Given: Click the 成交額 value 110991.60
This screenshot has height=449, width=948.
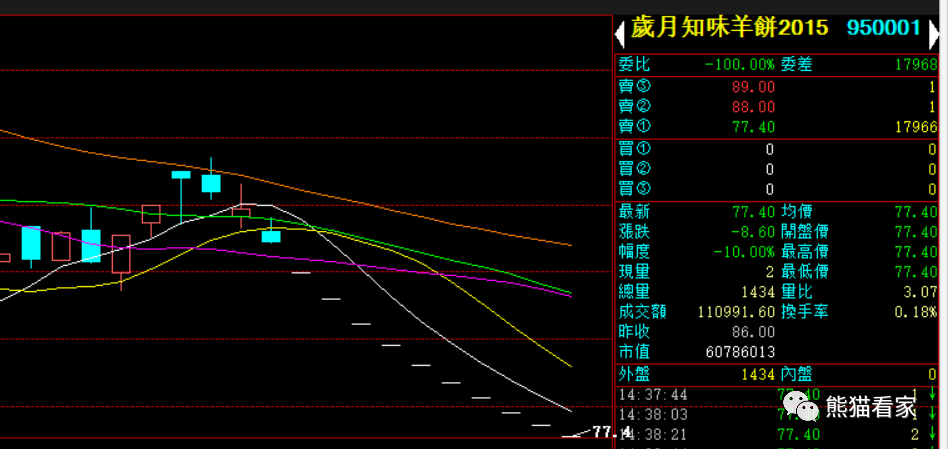Looking at the screenshot, I should [x=736, y=312].
